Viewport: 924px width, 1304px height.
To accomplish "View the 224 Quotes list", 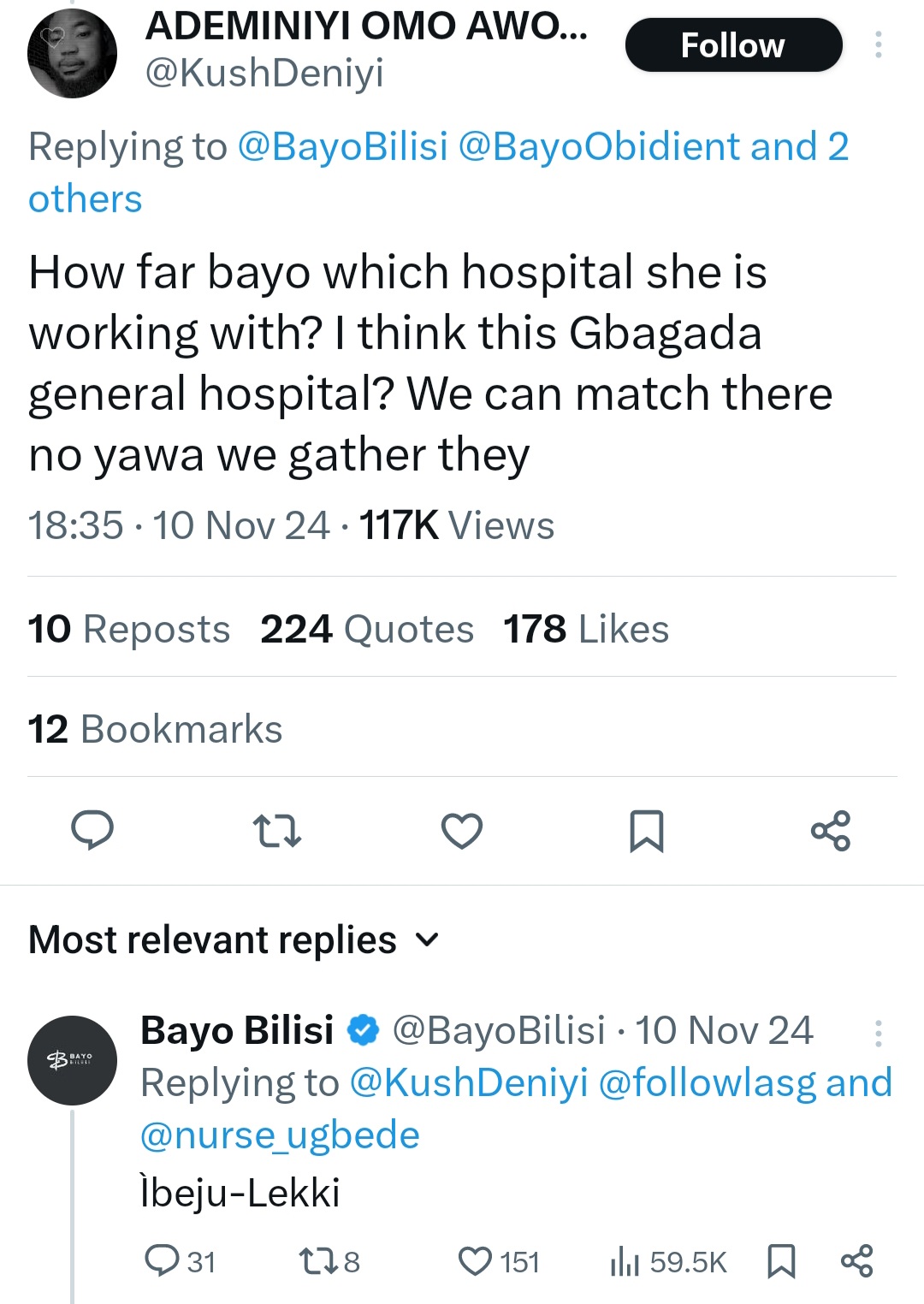I will [366, 629].
